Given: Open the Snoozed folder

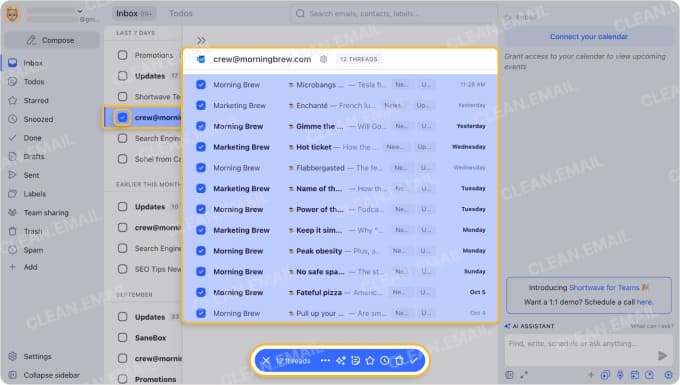Looking at the screenshot, I should (38, 119).
